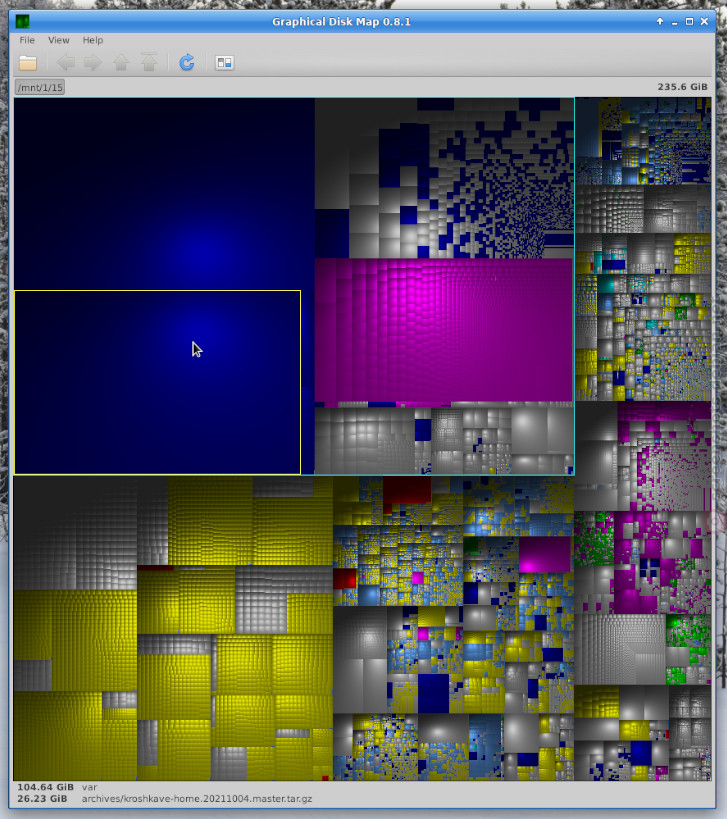Jump to top level with the top arrow icon
Image resolution: width=727 pixels, height=819 pixels.
click(149, 62)
